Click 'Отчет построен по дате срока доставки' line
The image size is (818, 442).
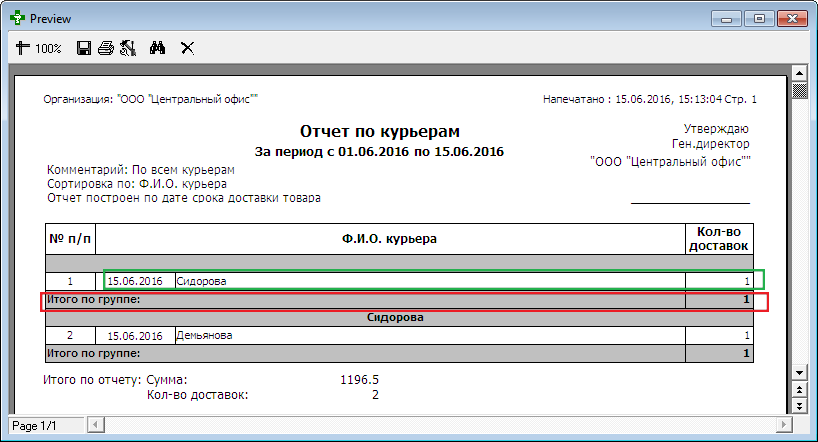pyautogui.click(x=184, y=198)
